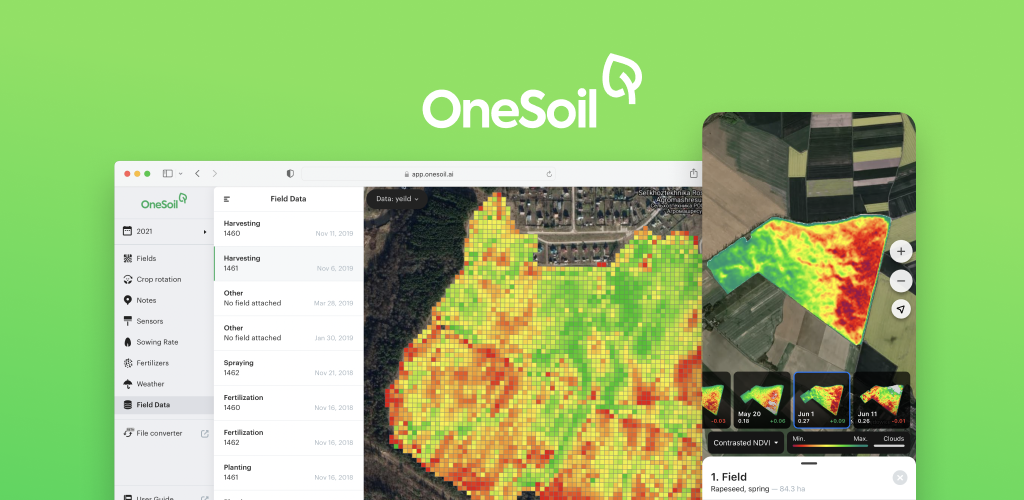Select Fertilization 1460 entry
The height and width of the screenshot is (500, 1024).
click(x=288, y=403)
